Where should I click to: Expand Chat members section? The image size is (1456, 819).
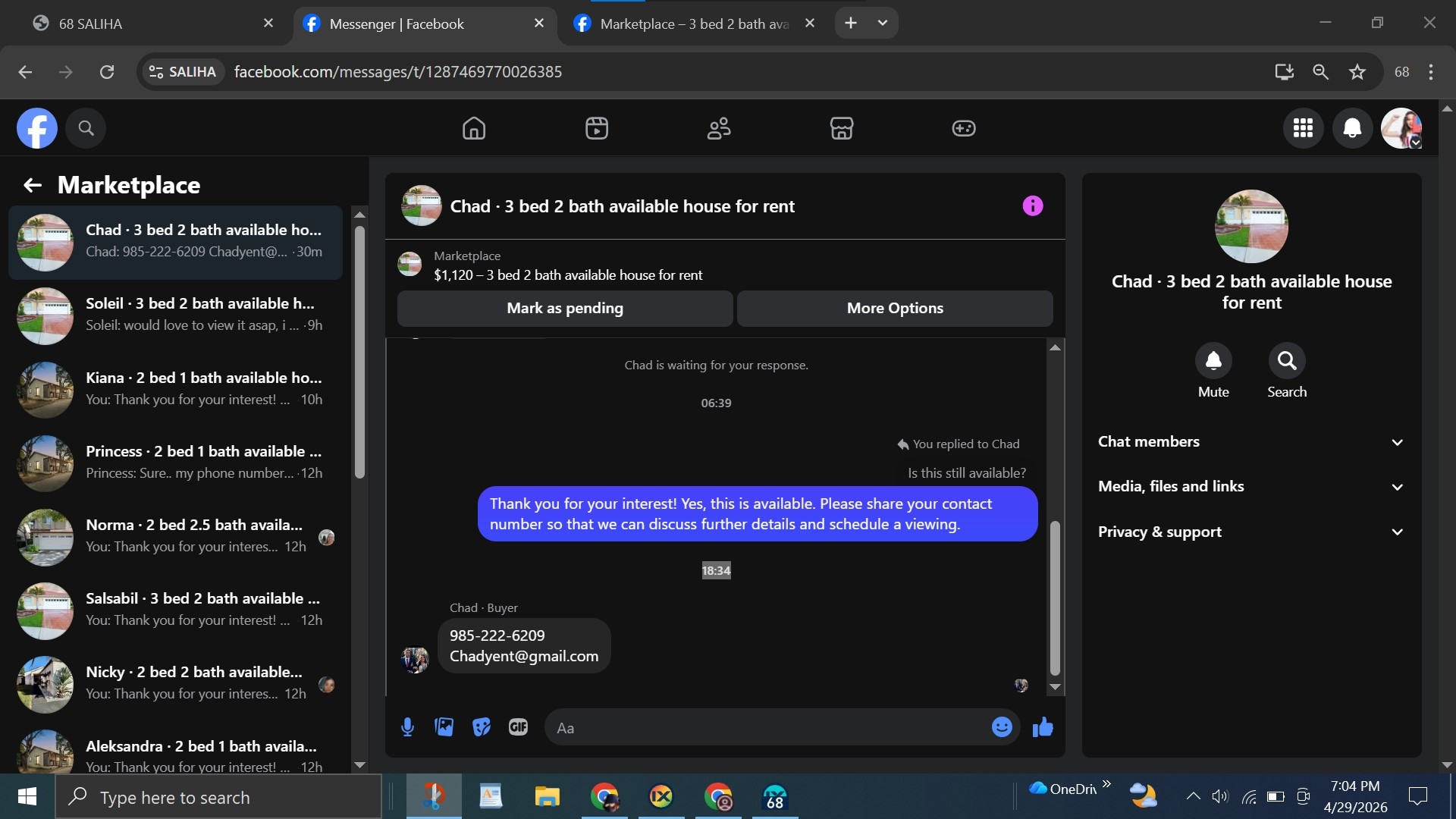coord(1250,442)
